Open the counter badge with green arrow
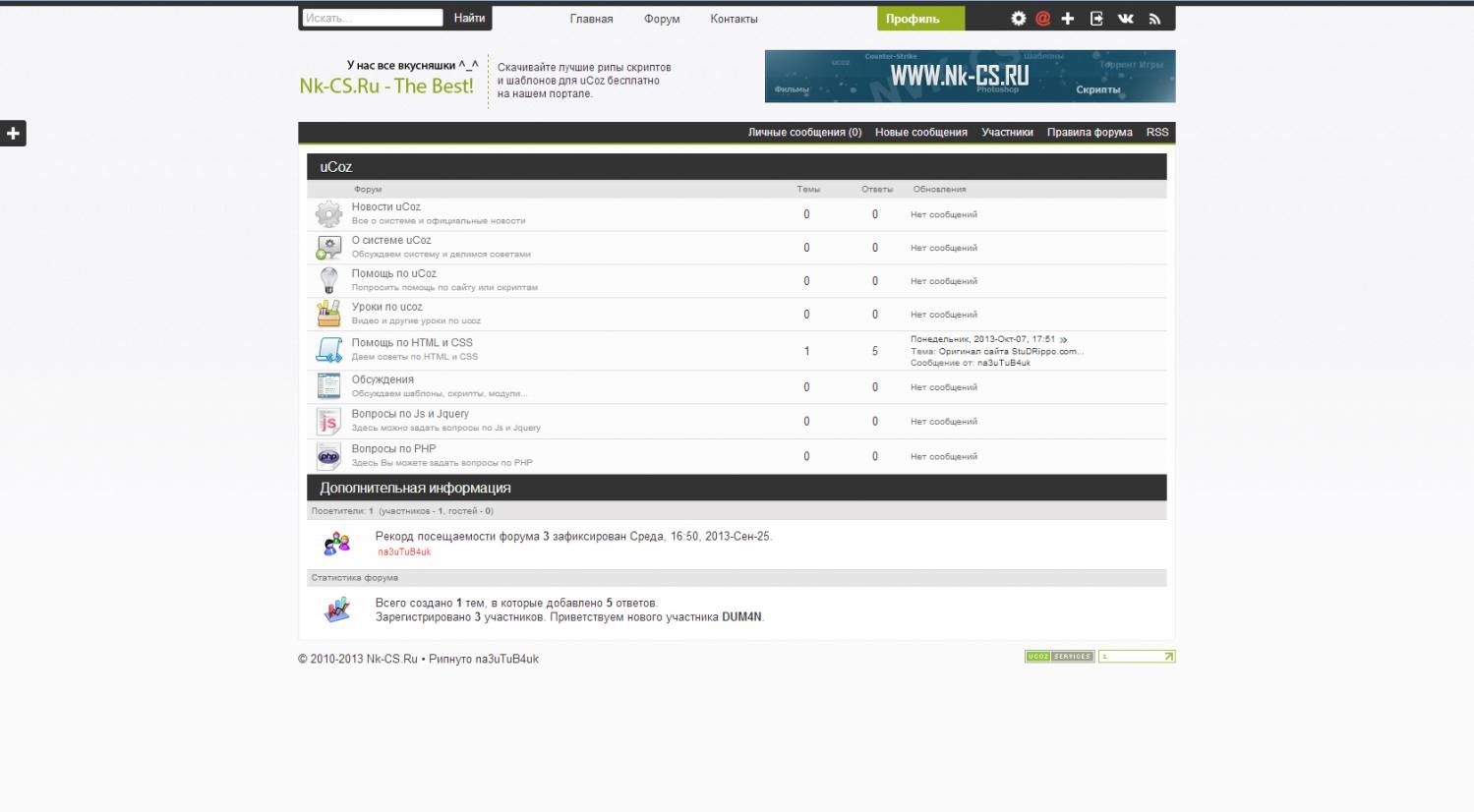This screenshot has width=1474, height=812. tap(1137, 657)
